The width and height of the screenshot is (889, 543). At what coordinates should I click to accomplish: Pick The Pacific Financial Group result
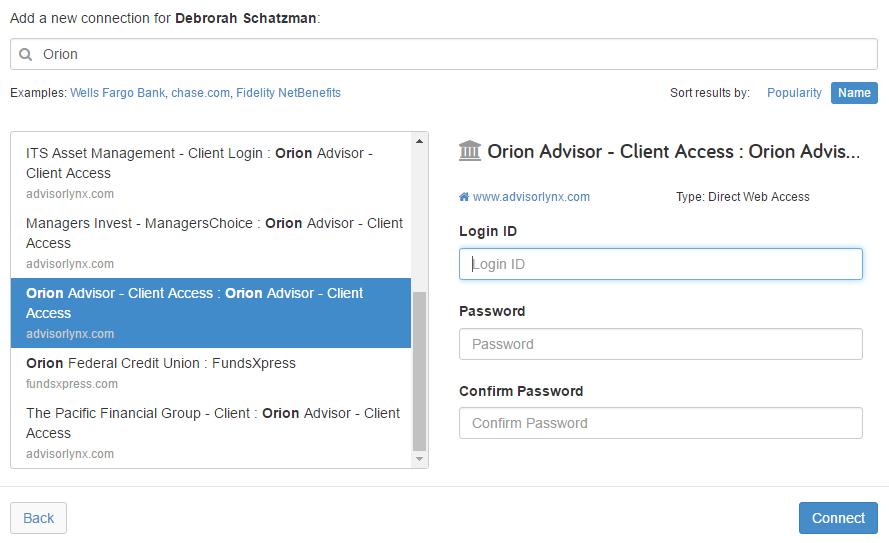click(x=211, y=433)
